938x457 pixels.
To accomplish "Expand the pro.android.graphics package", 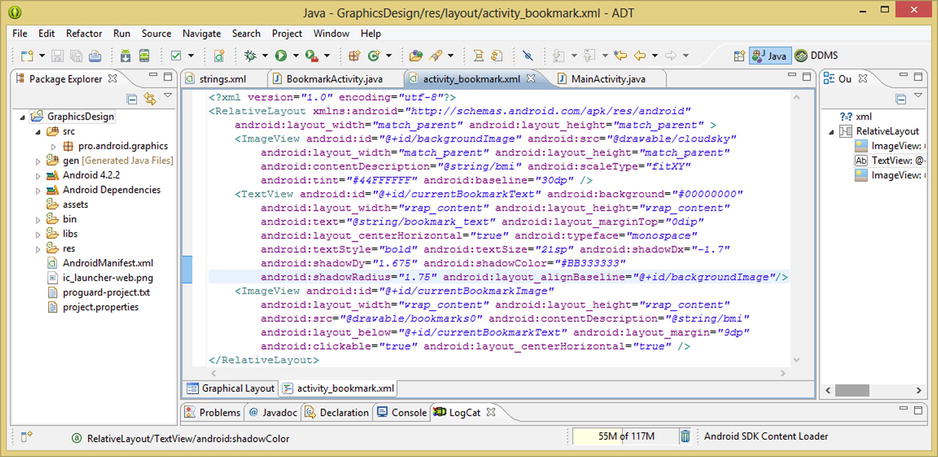I will pyautogui.click(x=53, y=146).
